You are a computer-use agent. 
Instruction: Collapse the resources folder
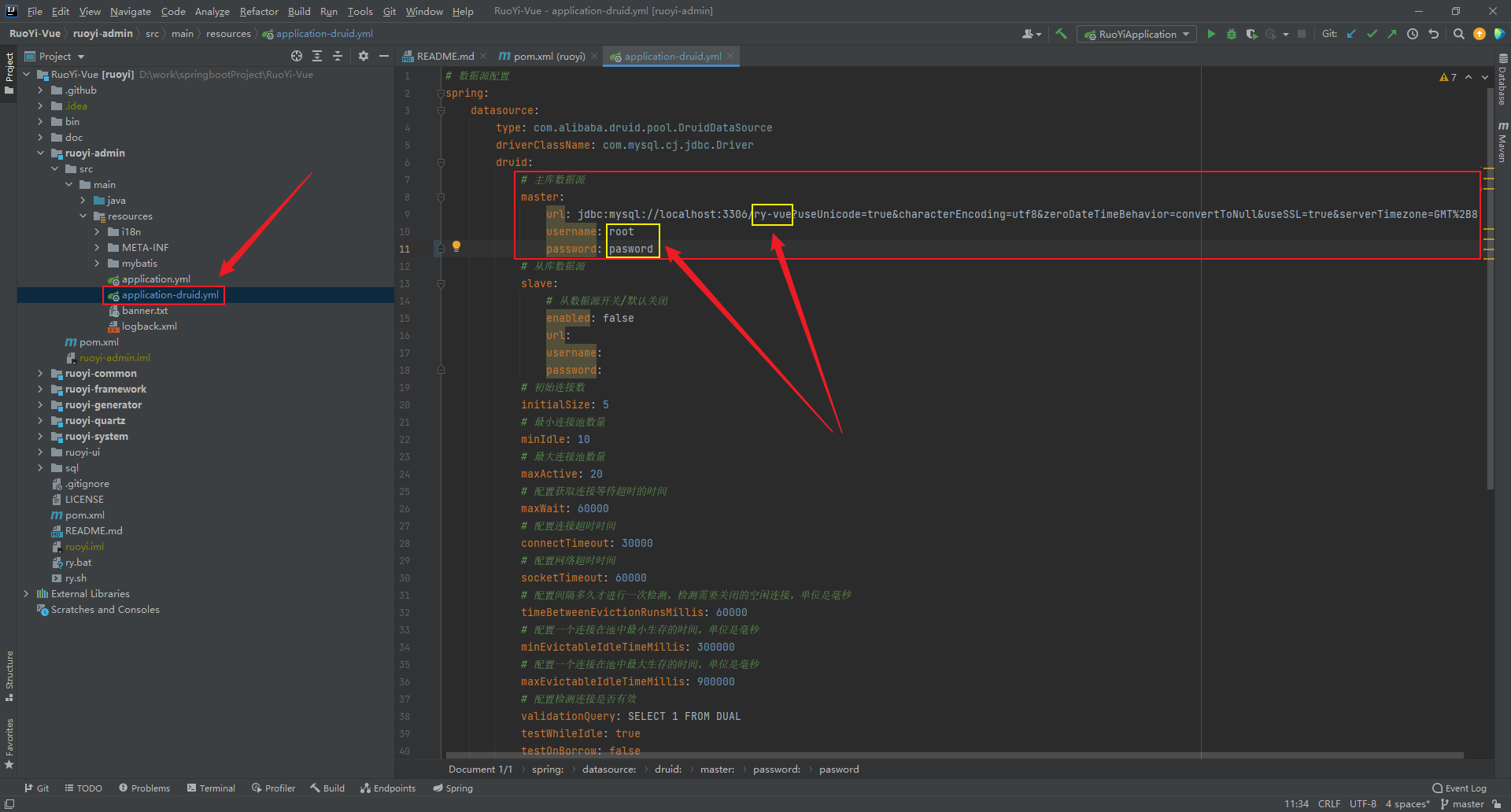pyautogui.click(x=83, y=216)
